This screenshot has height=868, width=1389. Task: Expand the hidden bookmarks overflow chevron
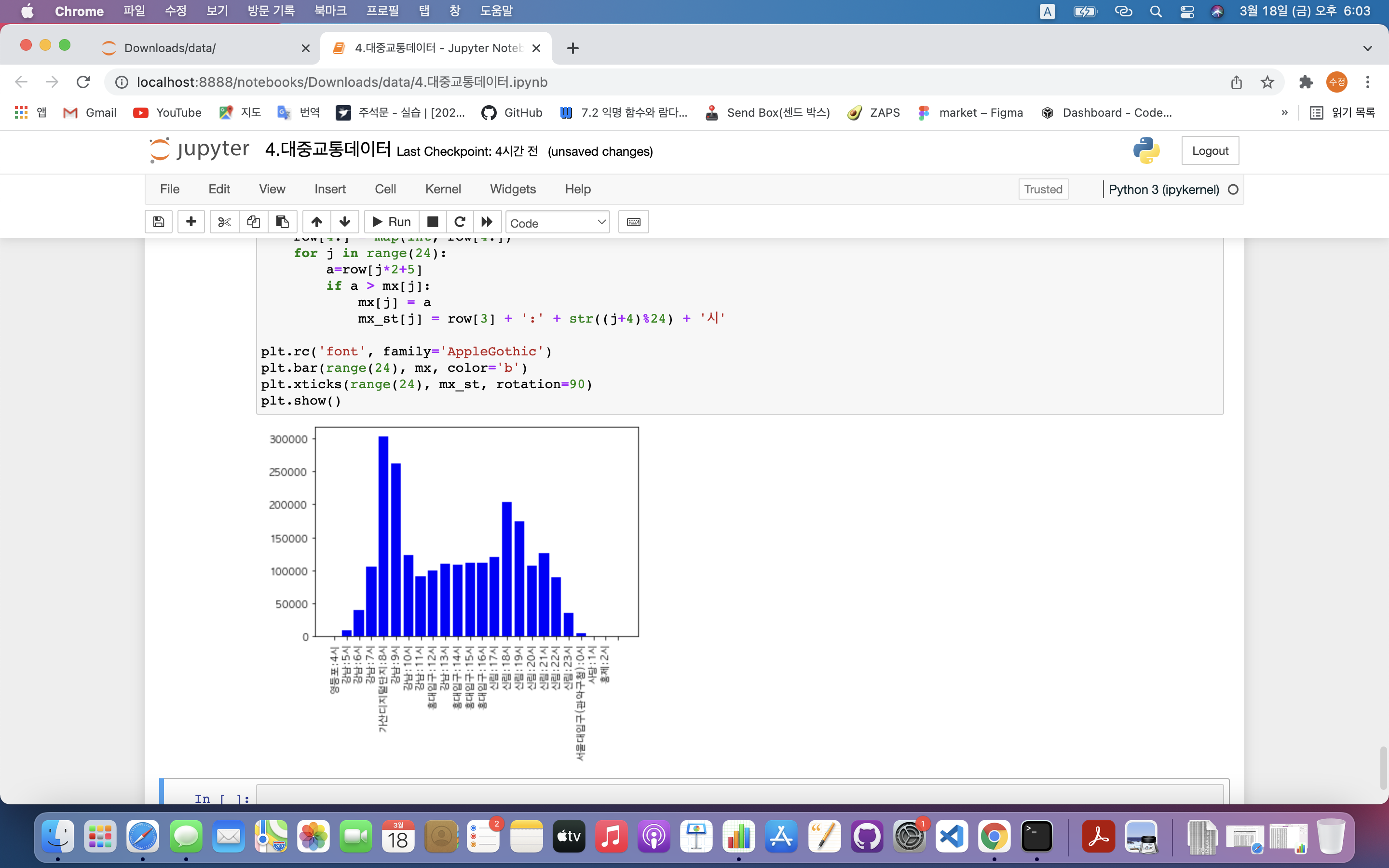[x=1284, y=112]
